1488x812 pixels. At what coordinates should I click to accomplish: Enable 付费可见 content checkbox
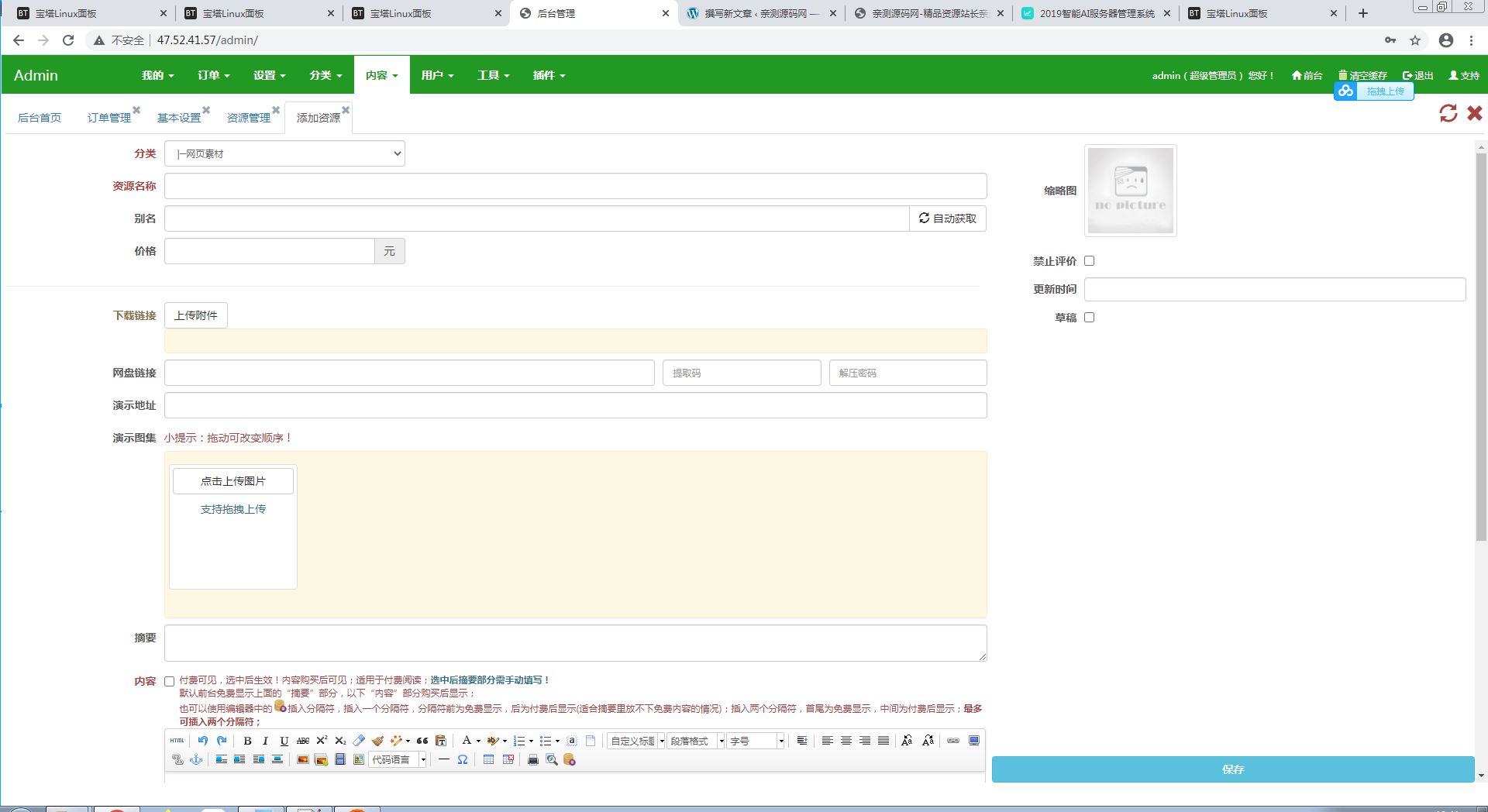tap(169, 682)
